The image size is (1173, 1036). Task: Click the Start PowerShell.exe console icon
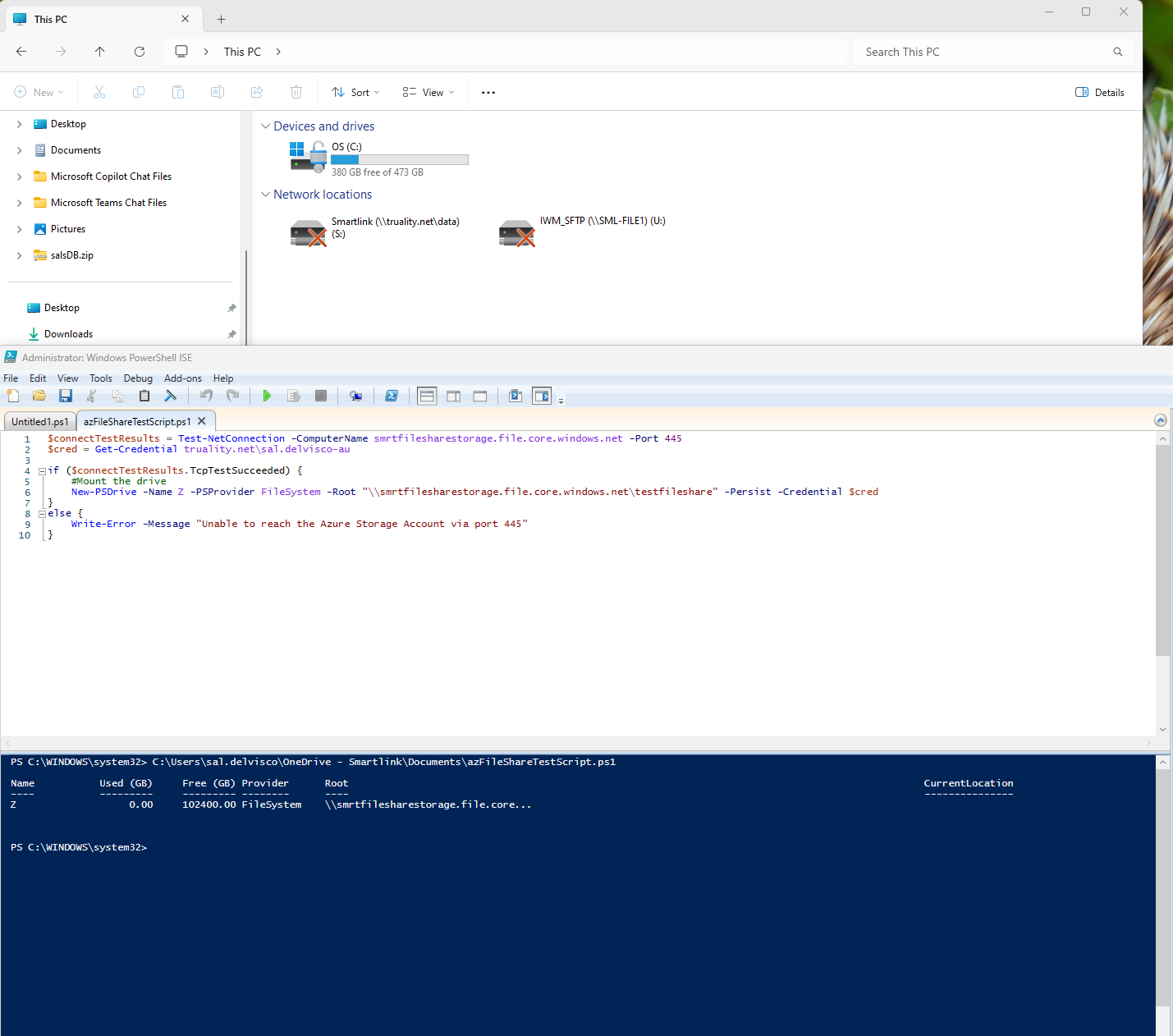coord(392,396)
